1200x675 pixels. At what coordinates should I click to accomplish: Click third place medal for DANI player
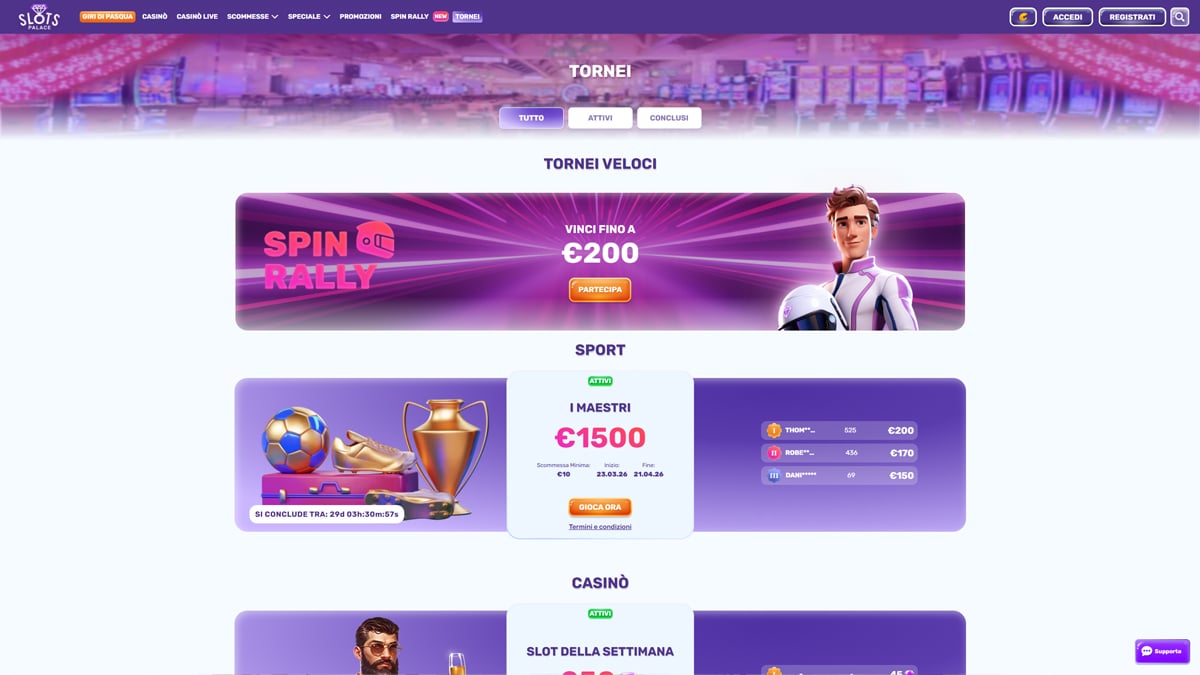pyautogui.click(x=773, y=476)
